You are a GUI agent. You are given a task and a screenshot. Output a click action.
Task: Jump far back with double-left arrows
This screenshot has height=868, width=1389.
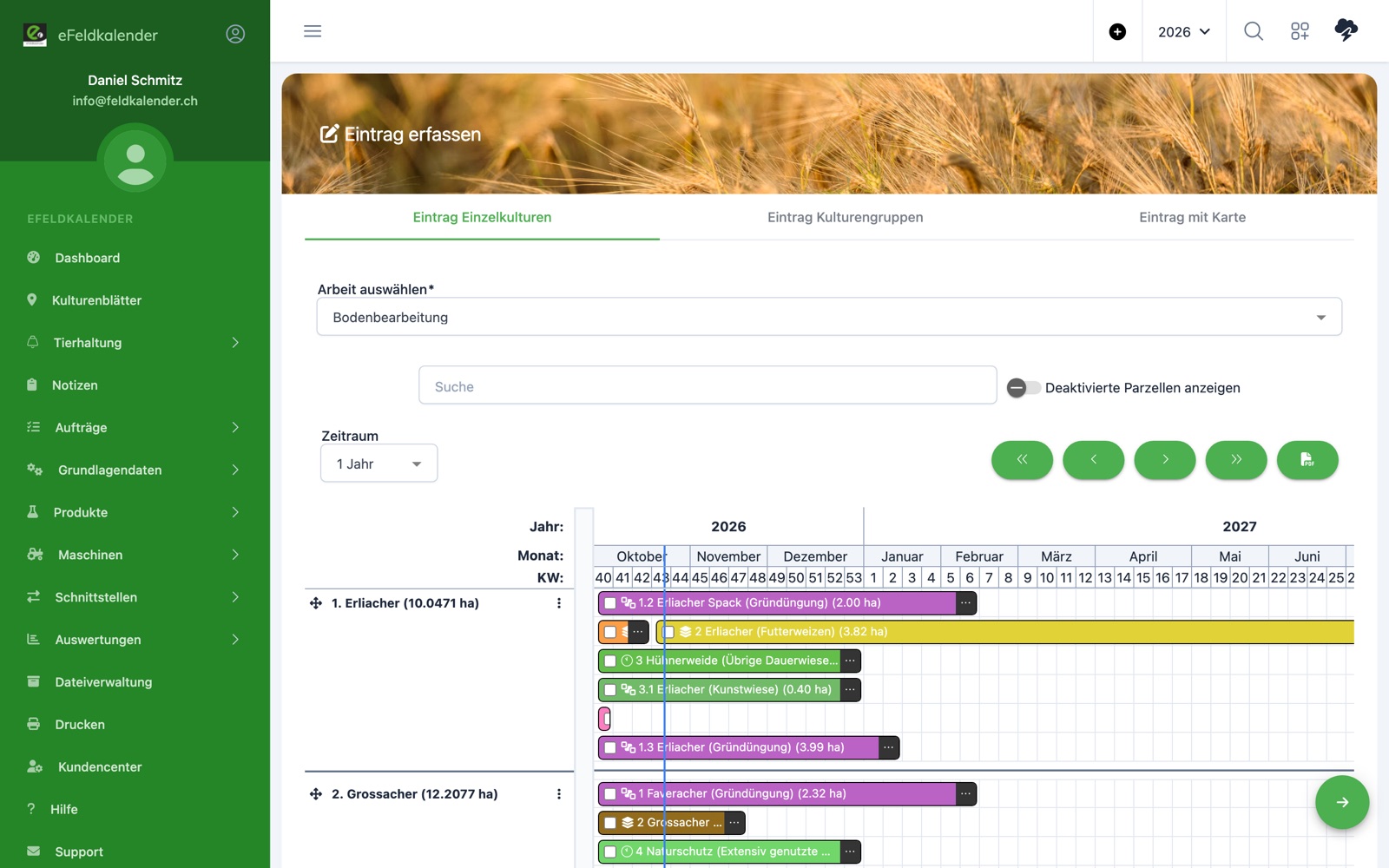pyautogui.click(x=1022, y=459)
